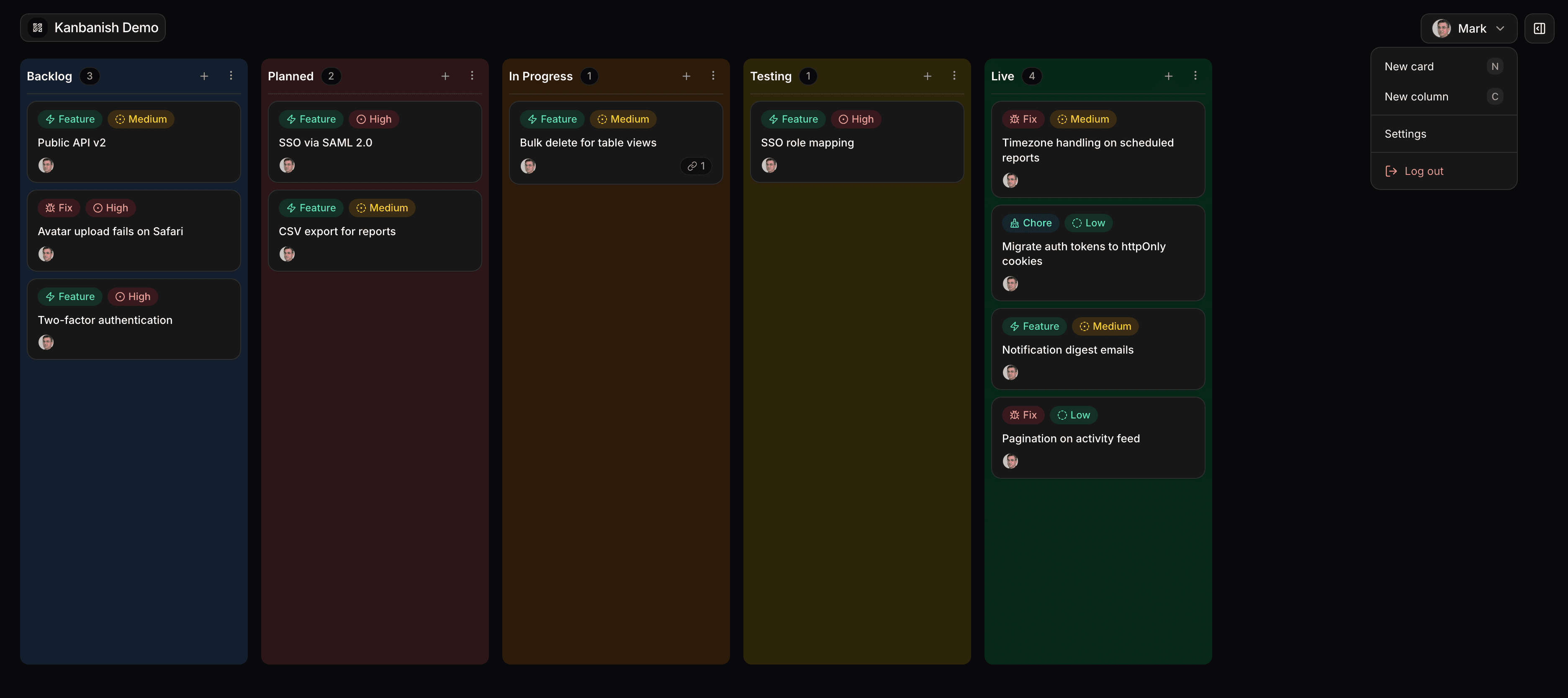Image resolution: width=1568 pixels, height=698 pixels.
Task: Choose Log out from menu
Action: click(x=1444, y=171)
